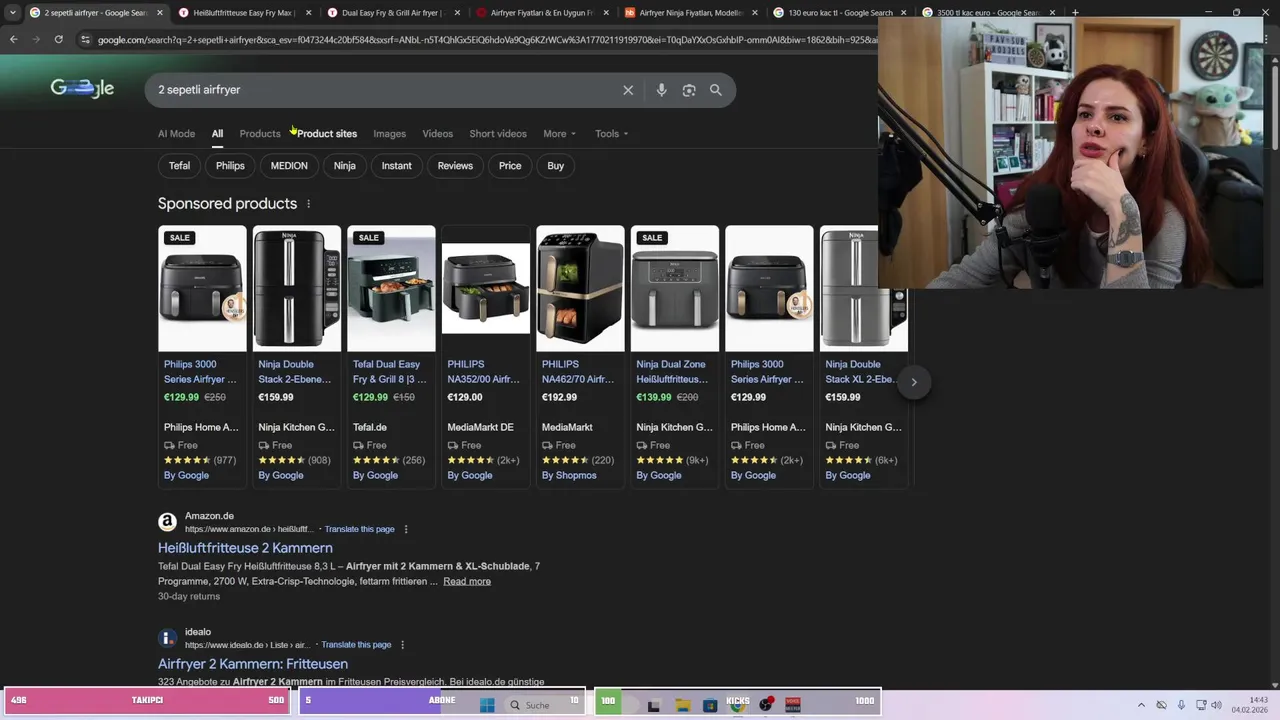Open a new browser tab

click(x=1076, y=13)
